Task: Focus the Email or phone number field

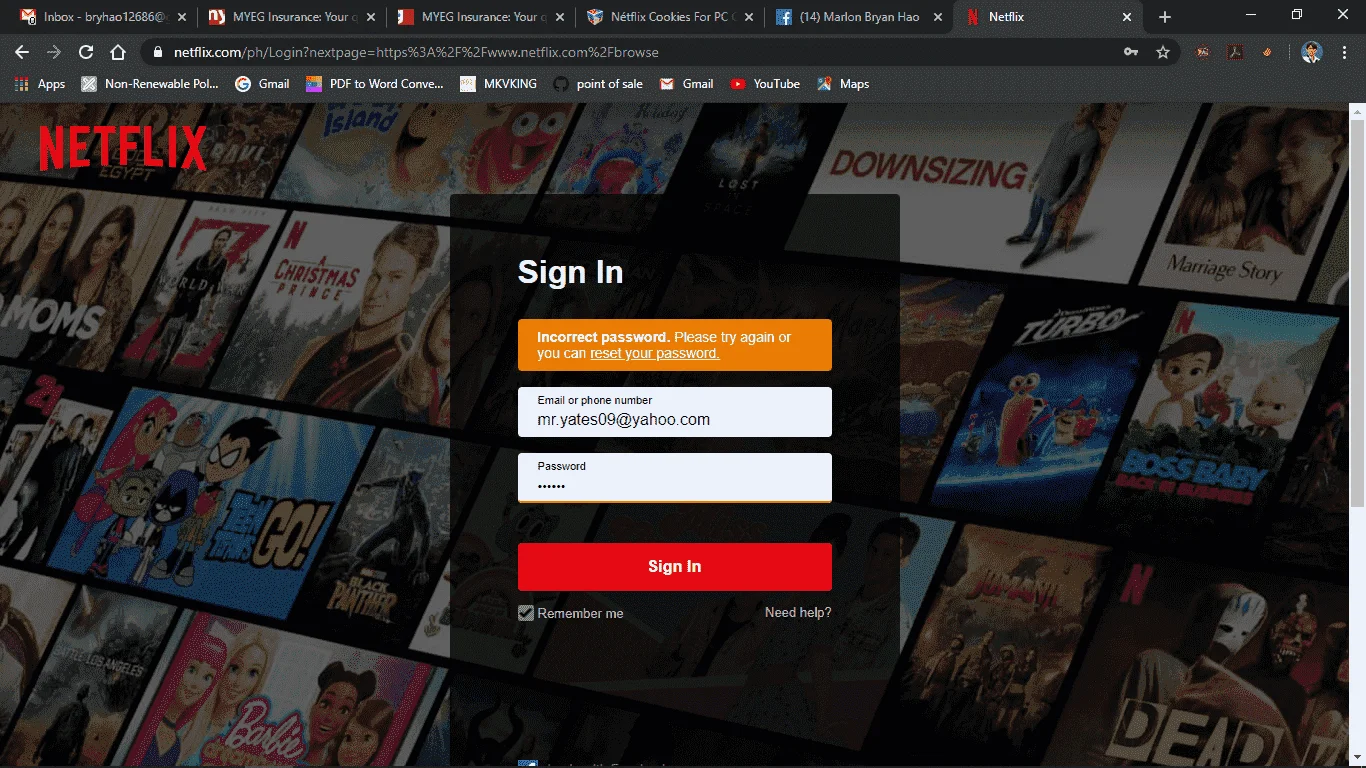Action: tap(675, 412)
